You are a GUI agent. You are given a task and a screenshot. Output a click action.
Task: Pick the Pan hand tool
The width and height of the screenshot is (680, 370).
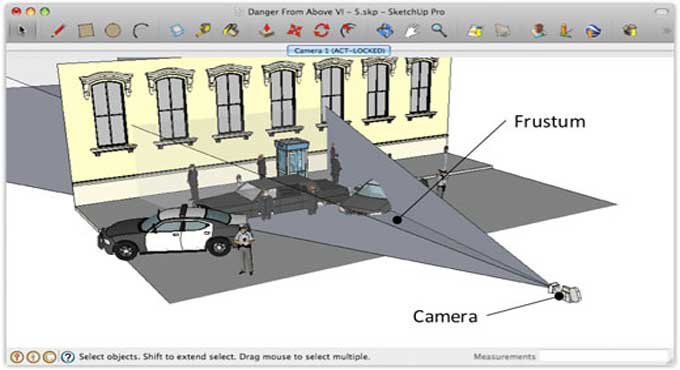point(412,31)
